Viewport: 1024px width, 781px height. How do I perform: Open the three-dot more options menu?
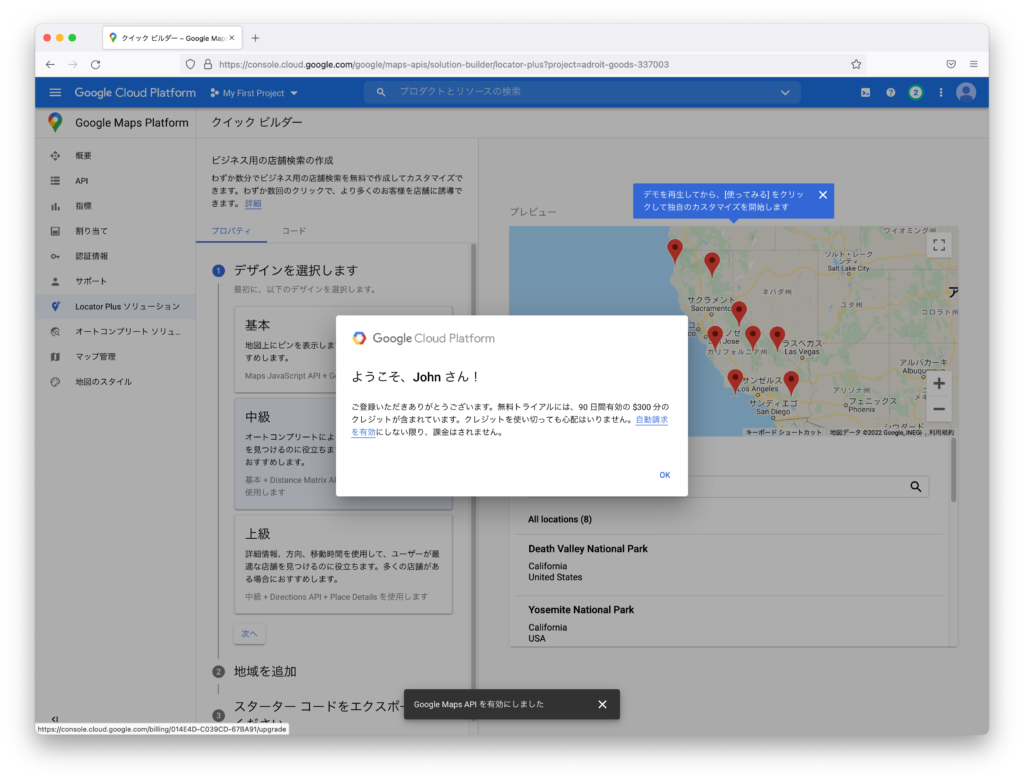940,93
